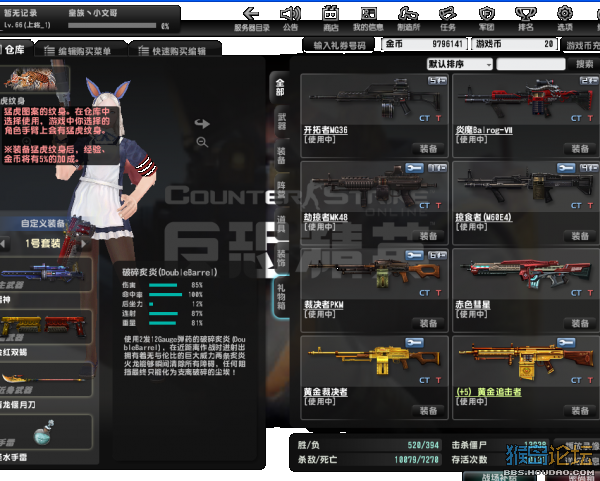
Task: Click the wrench upgrade icon on 黄金追击者
Action: click(x=566, y=342)
